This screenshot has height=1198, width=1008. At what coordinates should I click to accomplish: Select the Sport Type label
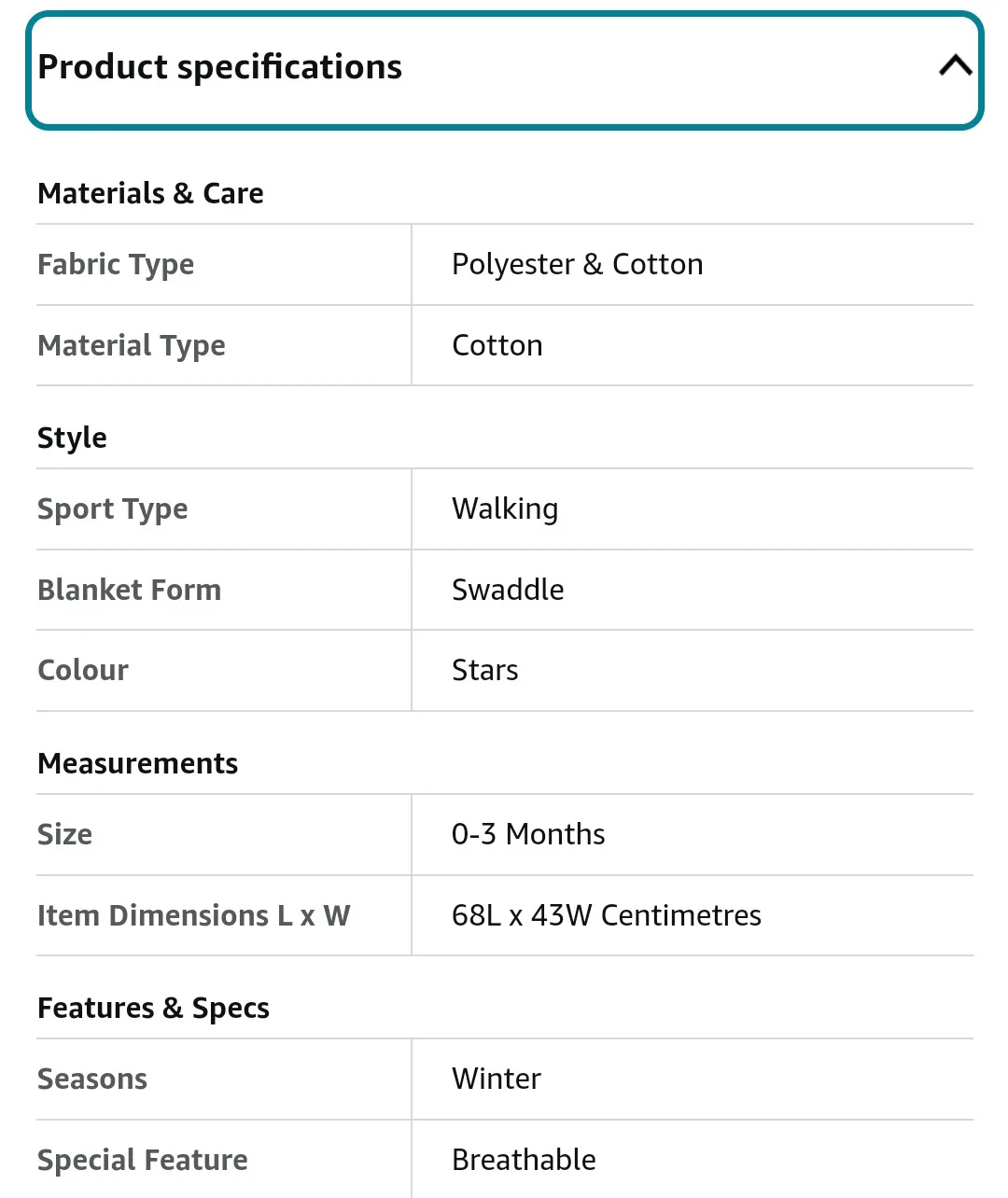112,508
